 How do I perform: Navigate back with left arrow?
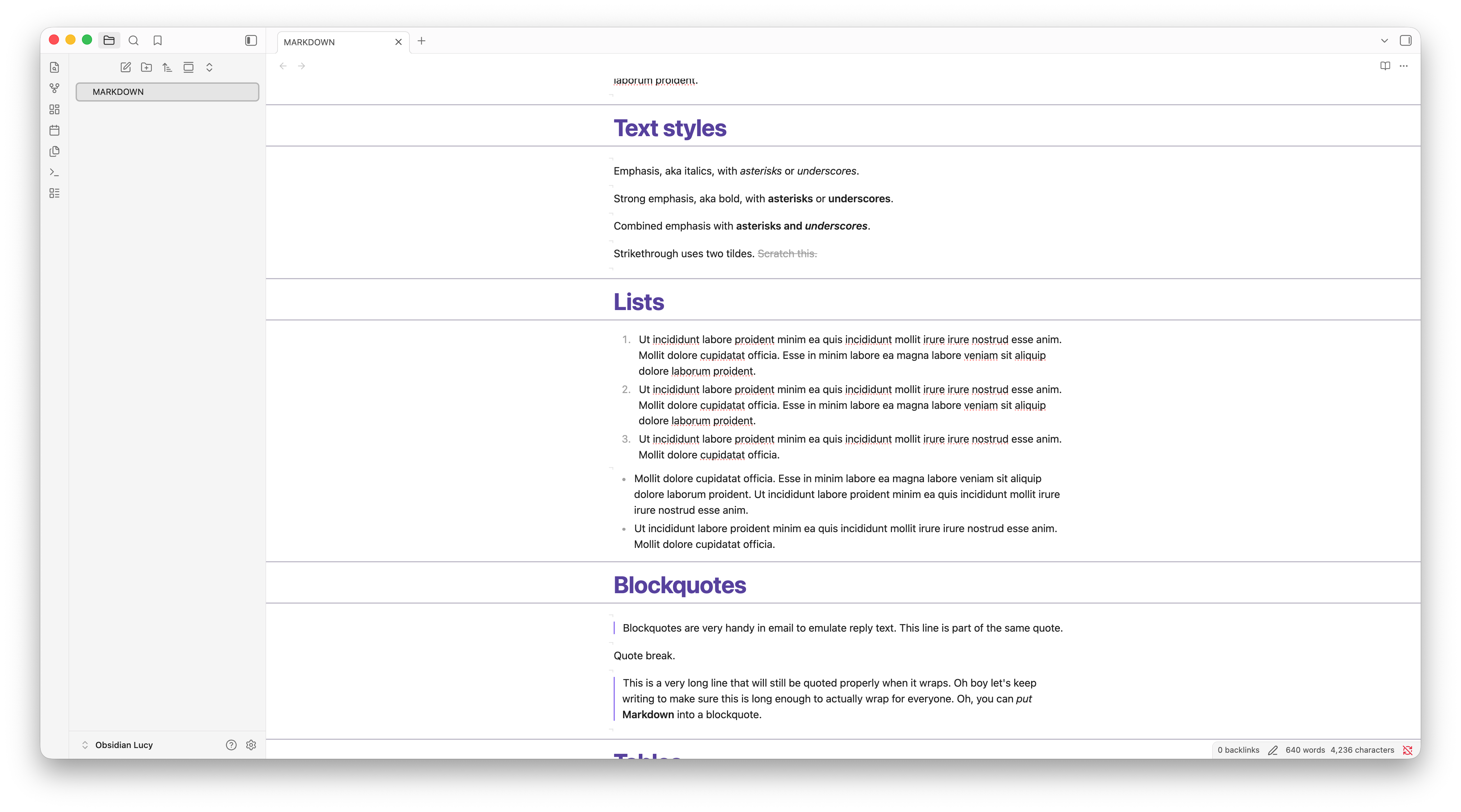coord(283,66)
